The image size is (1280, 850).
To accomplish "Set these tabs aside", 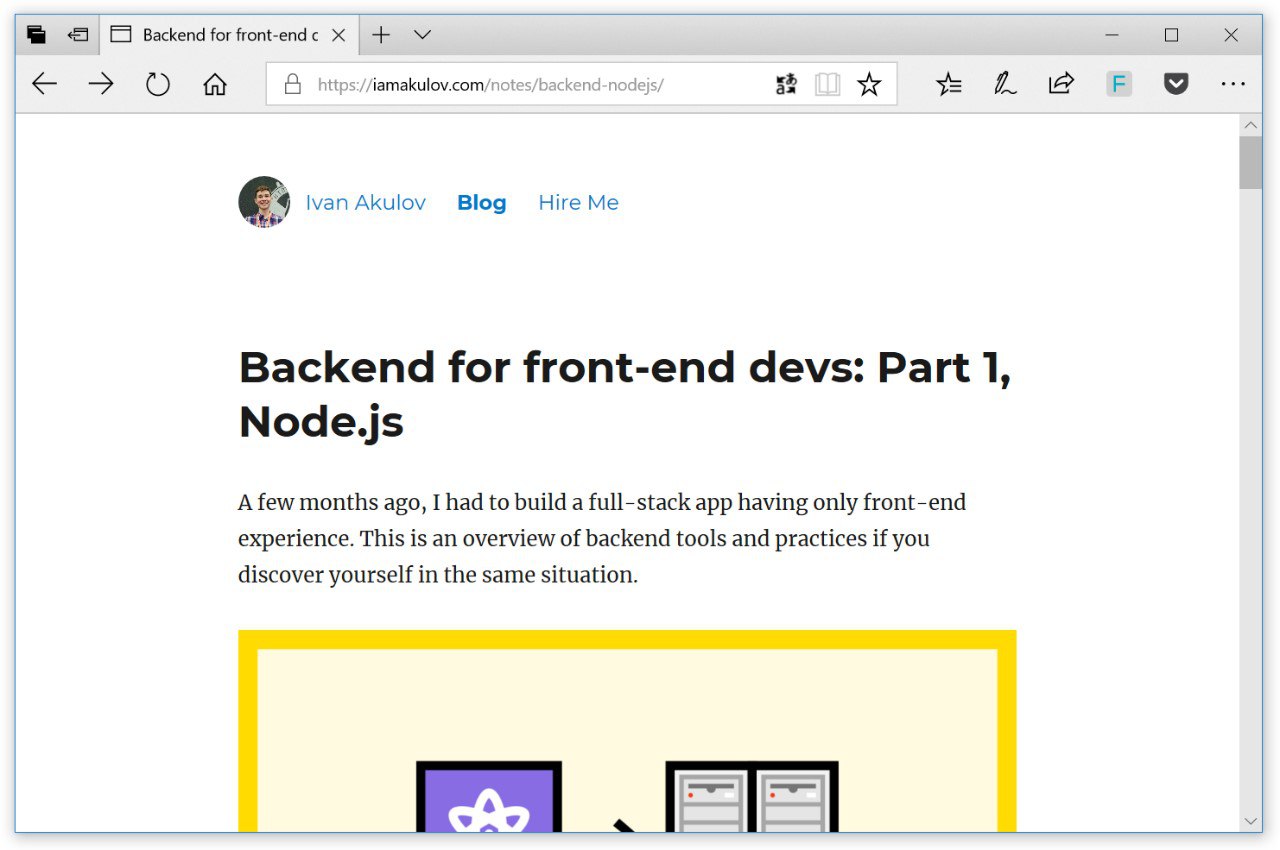I will point(78,35).
